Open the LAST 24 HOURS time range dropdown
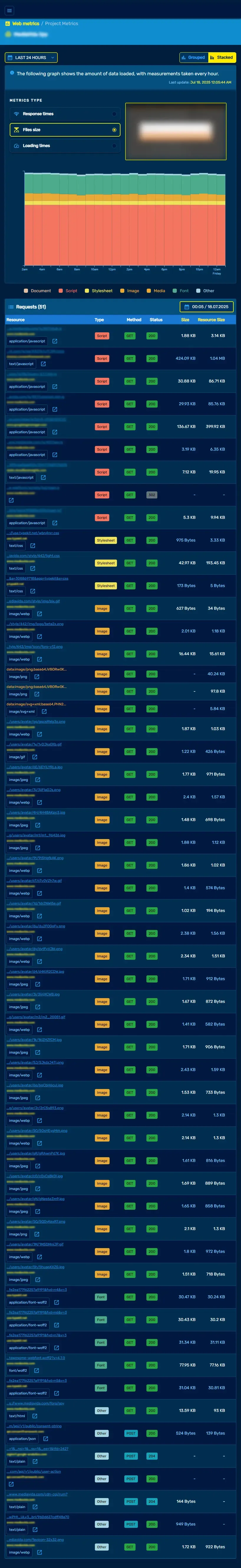 pyautogui.click(x=31, y=57)
